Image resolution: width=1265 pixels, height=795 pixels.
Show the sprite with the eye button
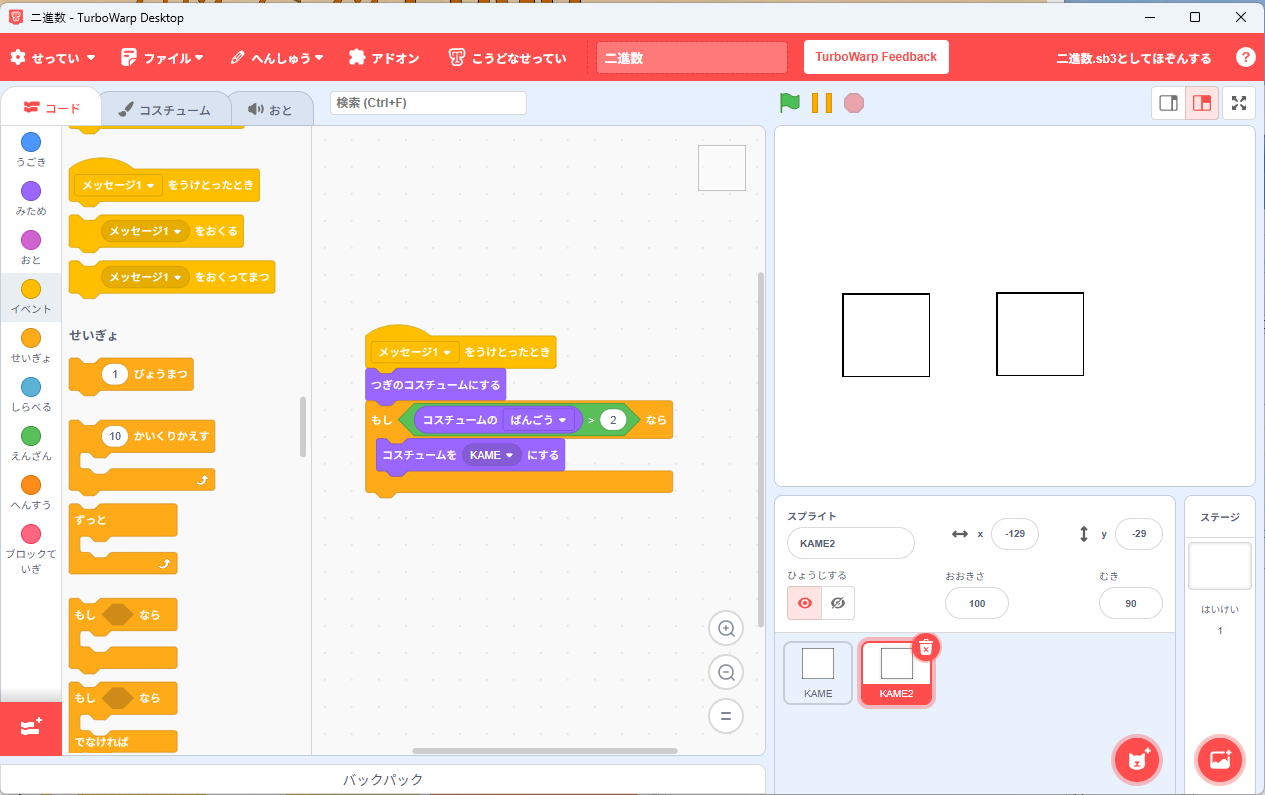[x=805, y=603]
